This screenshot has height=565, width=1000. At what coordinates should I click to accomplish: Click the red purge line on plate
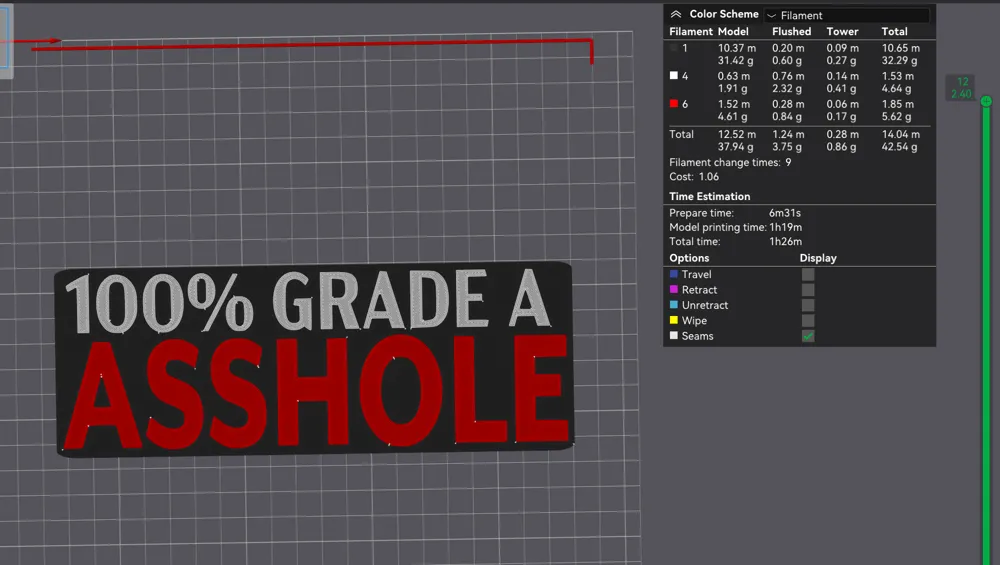312,44
